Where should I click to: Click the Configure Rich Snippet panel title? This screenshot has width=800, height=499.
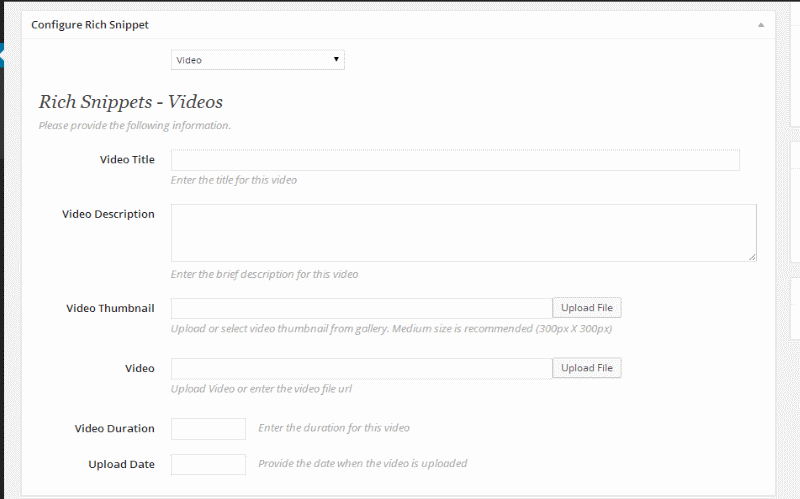coord(90,24)
